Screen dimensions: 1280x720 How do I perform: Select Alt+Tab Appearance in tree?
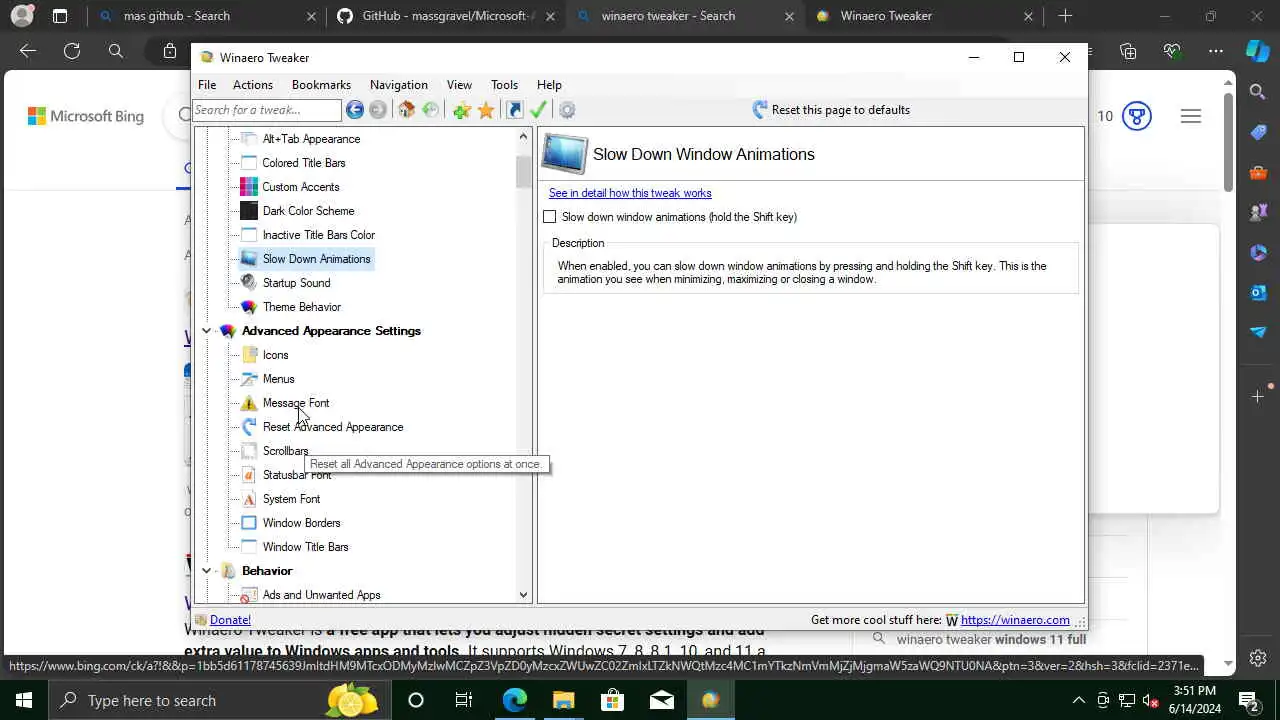click(311, 139)
